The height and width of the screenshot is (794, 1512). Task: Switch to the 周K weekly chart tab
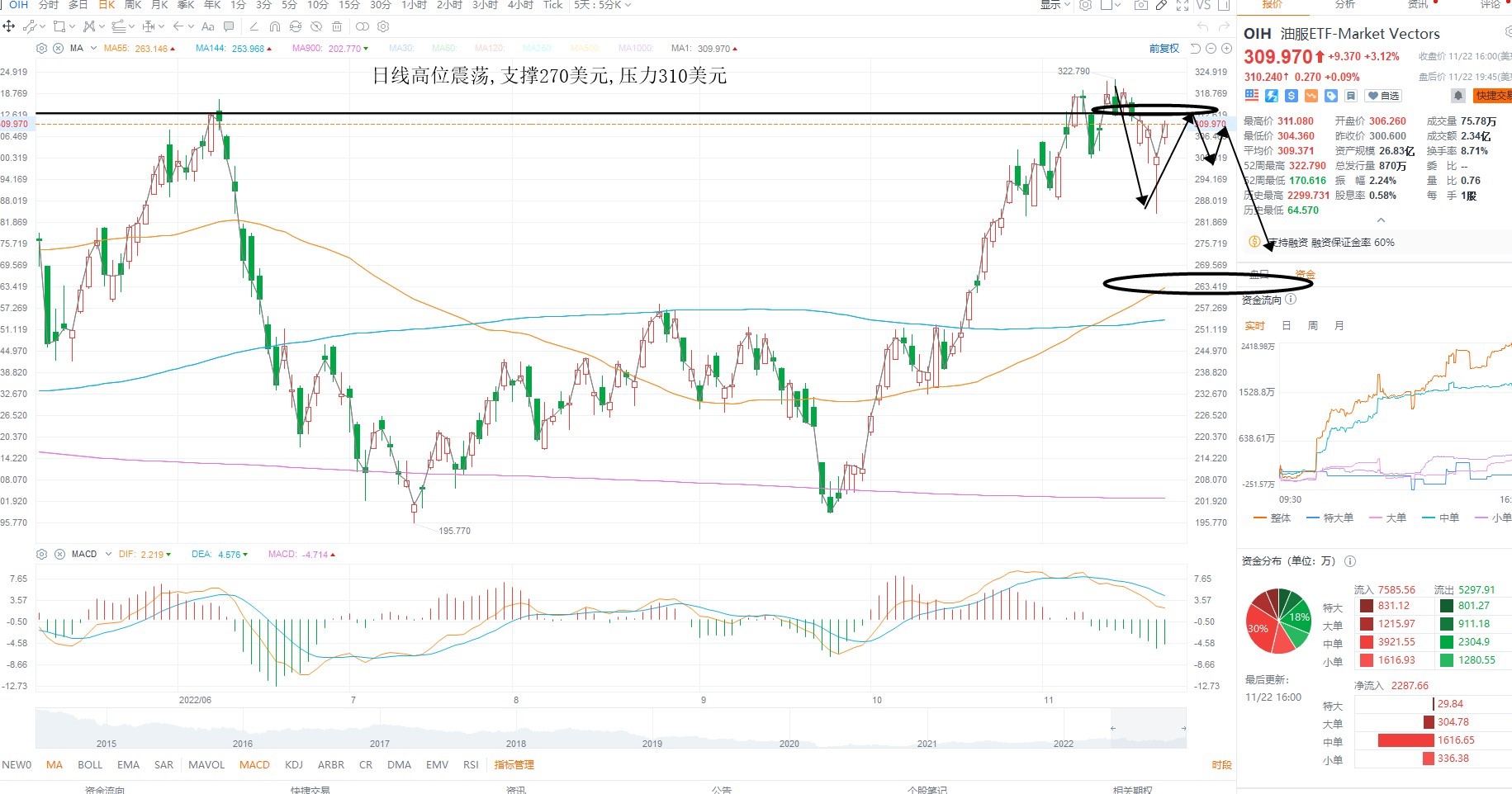133,5
